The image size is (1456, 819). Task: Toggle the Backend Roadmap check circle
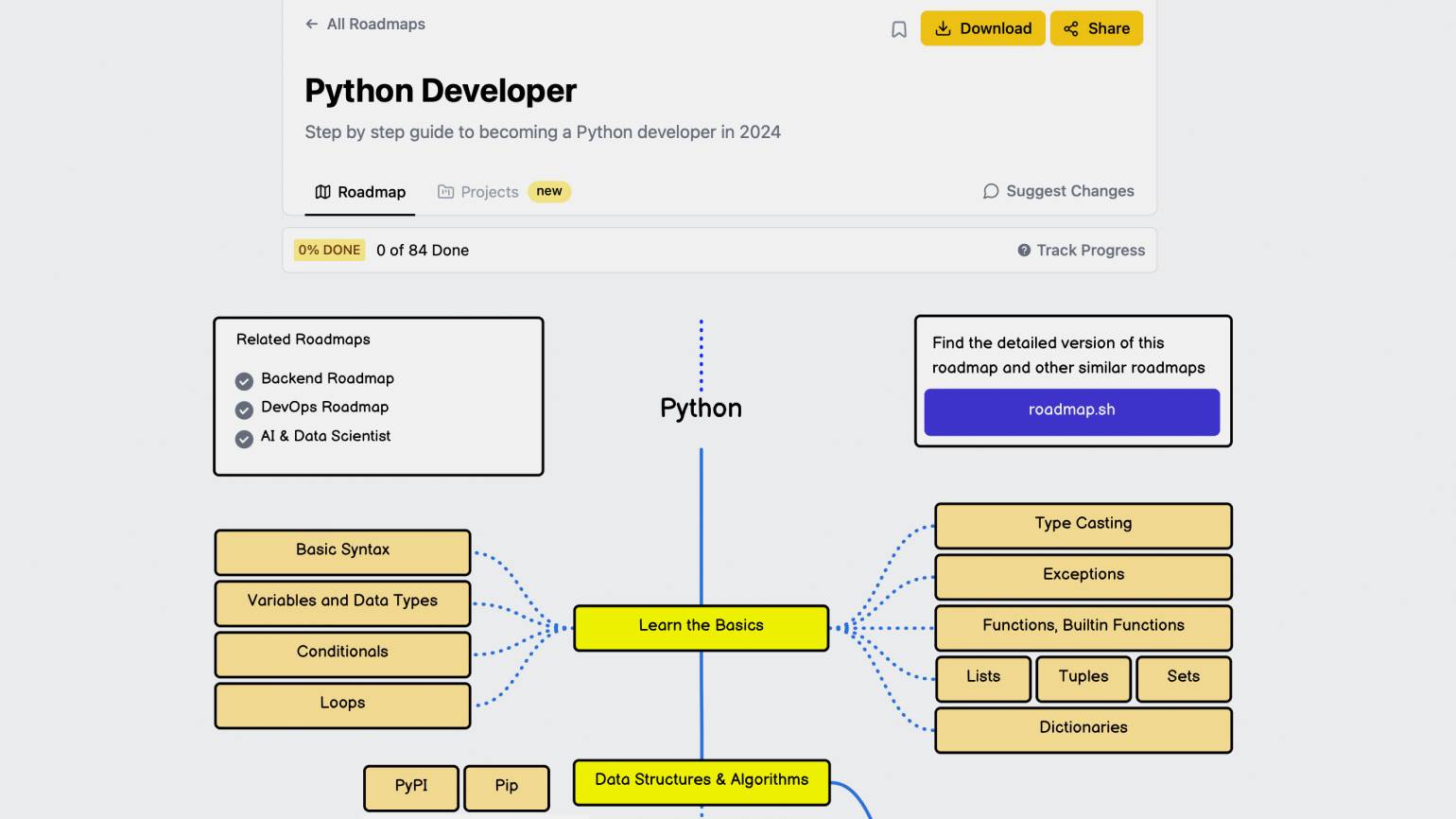click(x=244, y=381)
